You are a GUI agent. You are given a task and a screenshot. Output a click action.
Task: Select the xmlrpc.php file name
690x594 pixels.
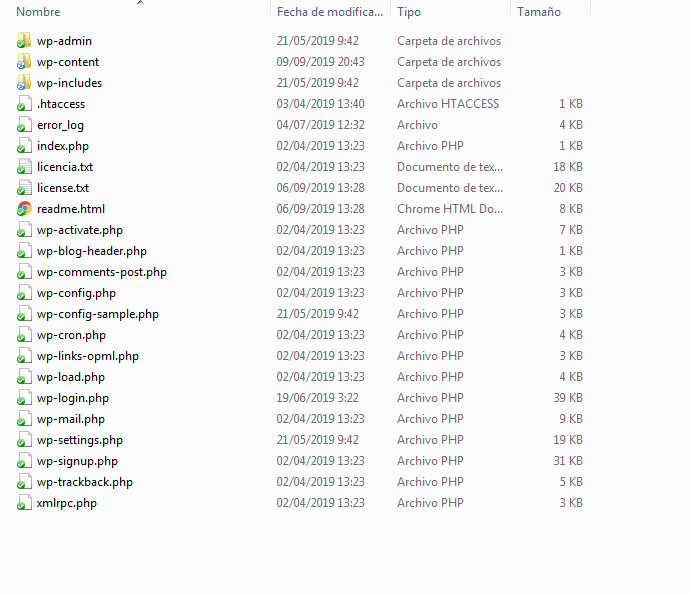pyautogui.click(x=67, y=503)
